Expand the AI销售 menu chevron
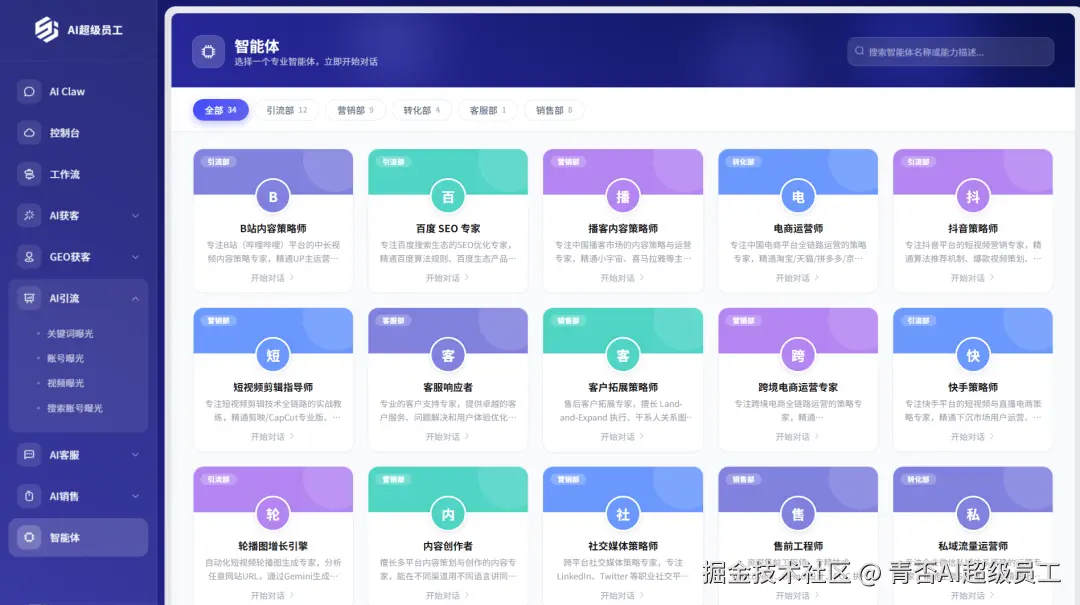Viewport: 1080px width, 605px height. coord(135,496)
